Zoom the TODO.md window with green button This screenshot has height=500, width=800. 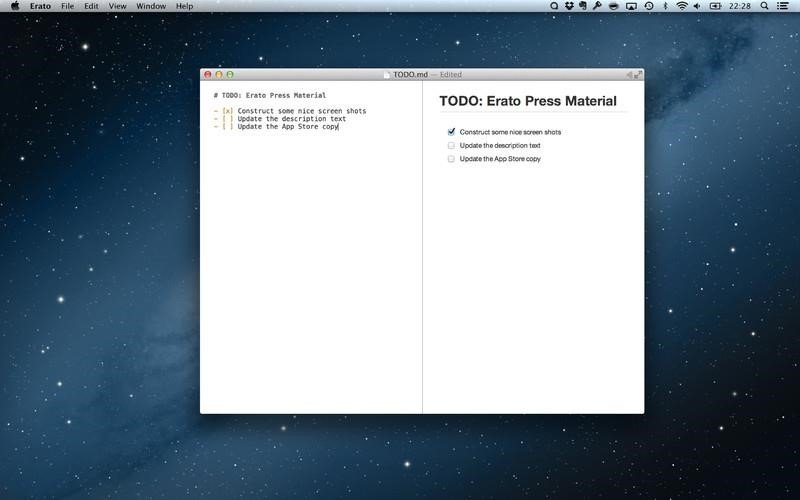click(x=230, y=74)
